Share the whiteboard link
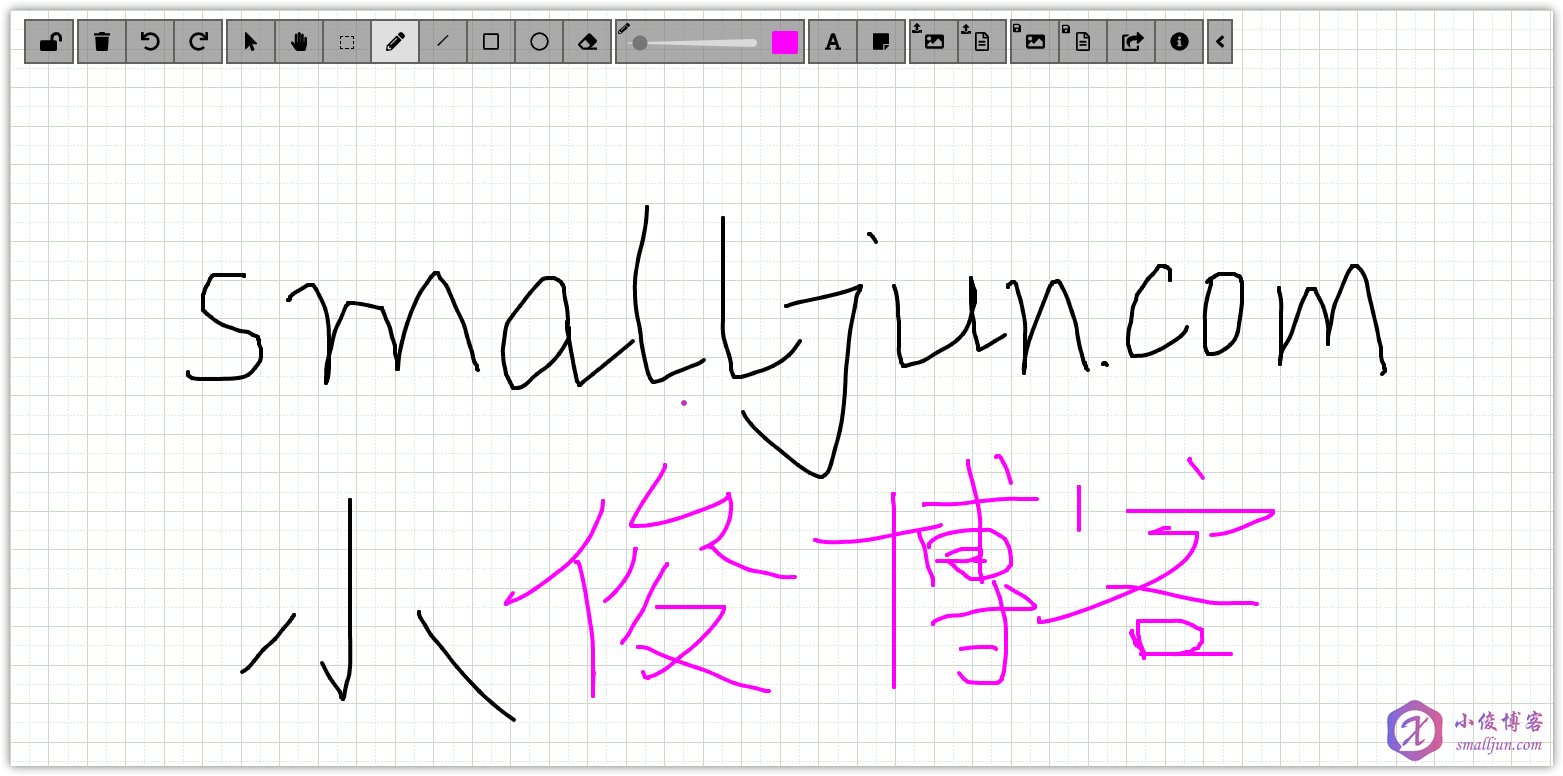This screenshot has width=1563, height=776. (x=1131, y=42)
